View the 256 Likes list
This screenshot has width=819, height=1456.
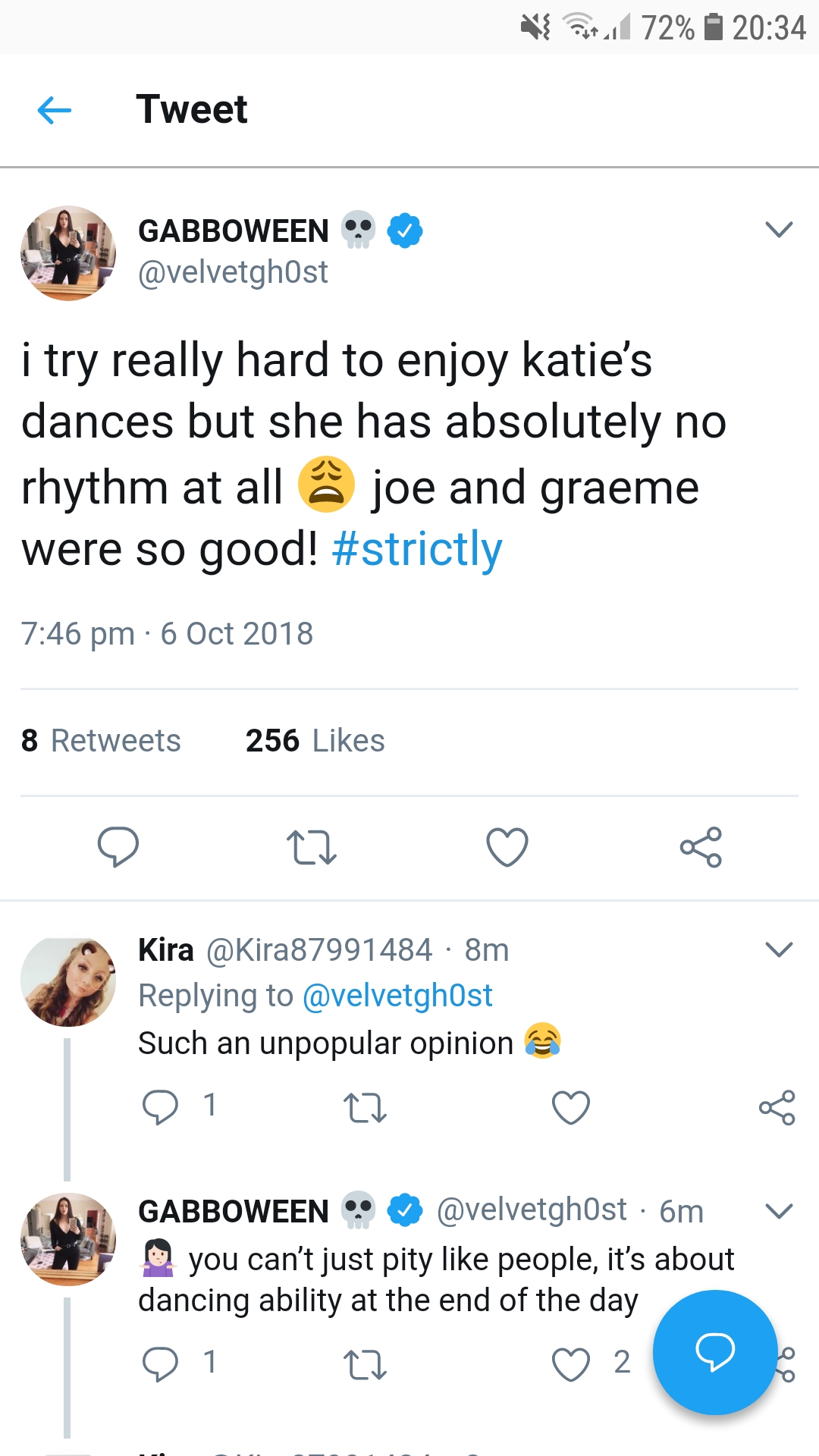coord(315,741)
